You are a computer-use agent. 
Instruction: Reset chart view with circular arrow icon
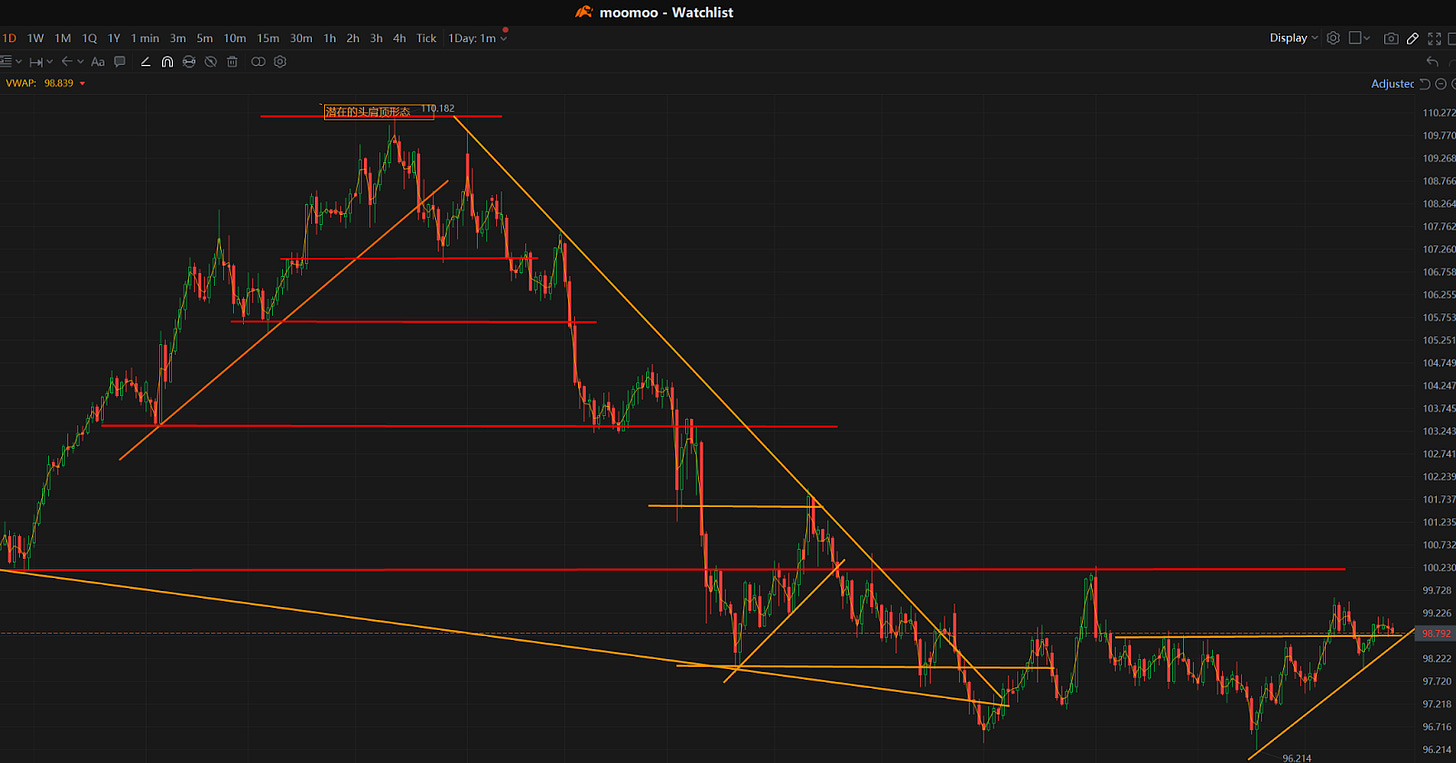1424,84
